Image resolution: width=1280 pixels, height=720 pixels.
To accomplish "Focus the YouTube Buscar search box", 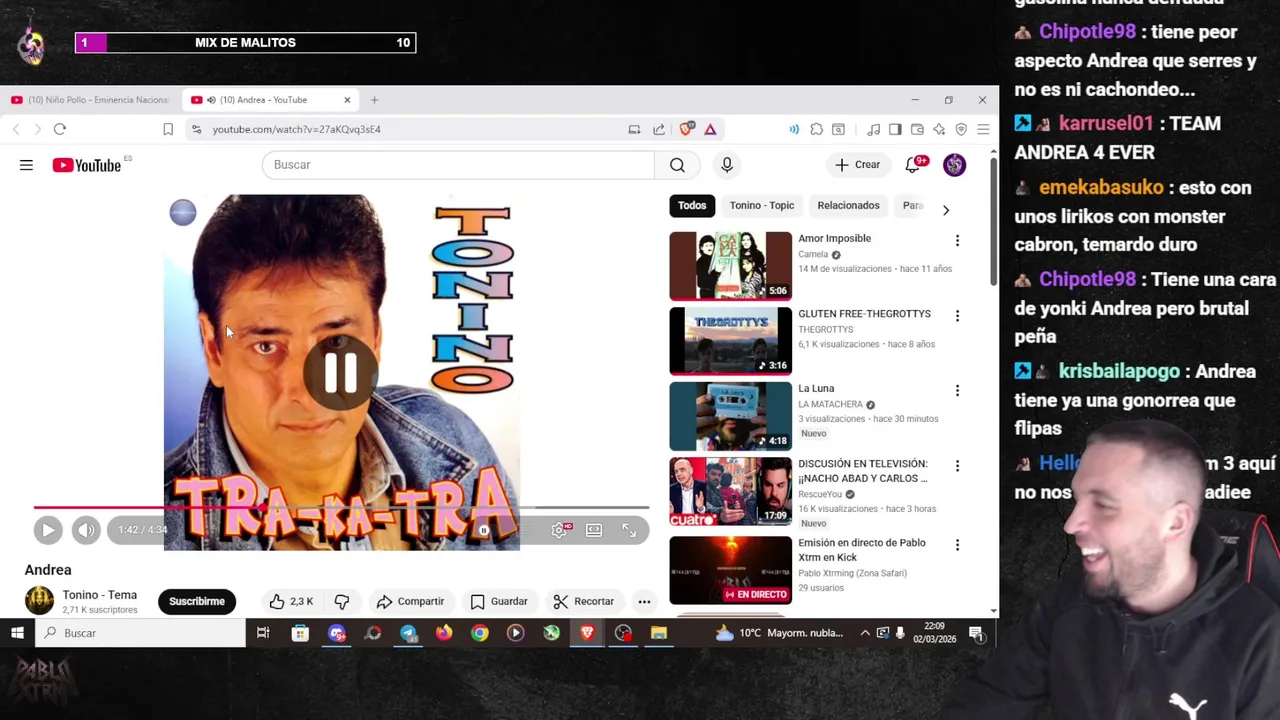I will point(458,165).
